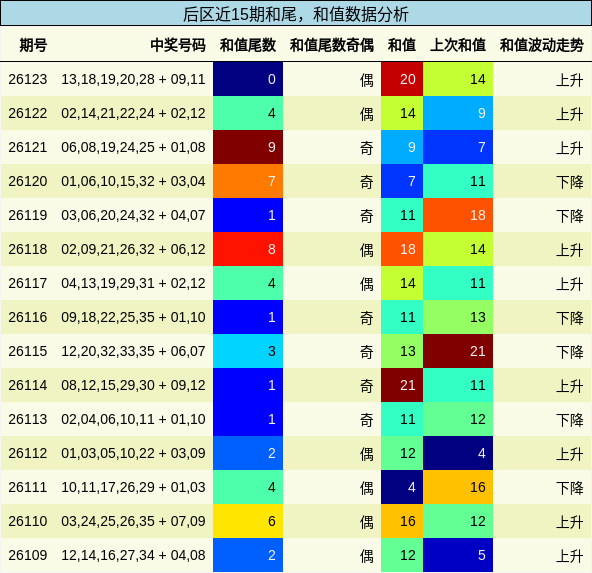Click 上次和值 cell 16 in row 26111
Screen dimensions: 592x573
[458, 487]
